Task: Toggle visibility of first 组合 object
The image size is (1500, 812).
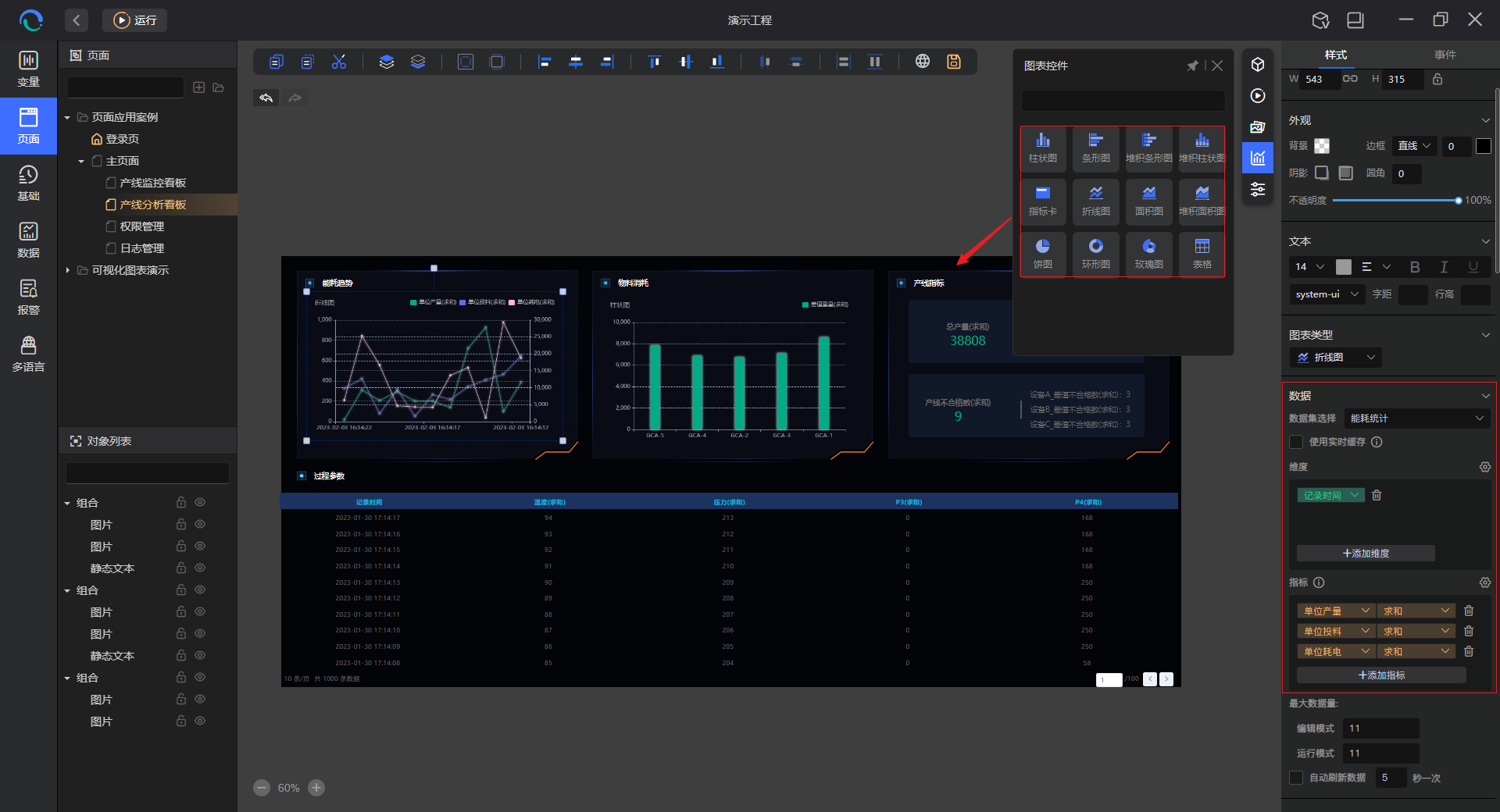Action: point(200,502)
